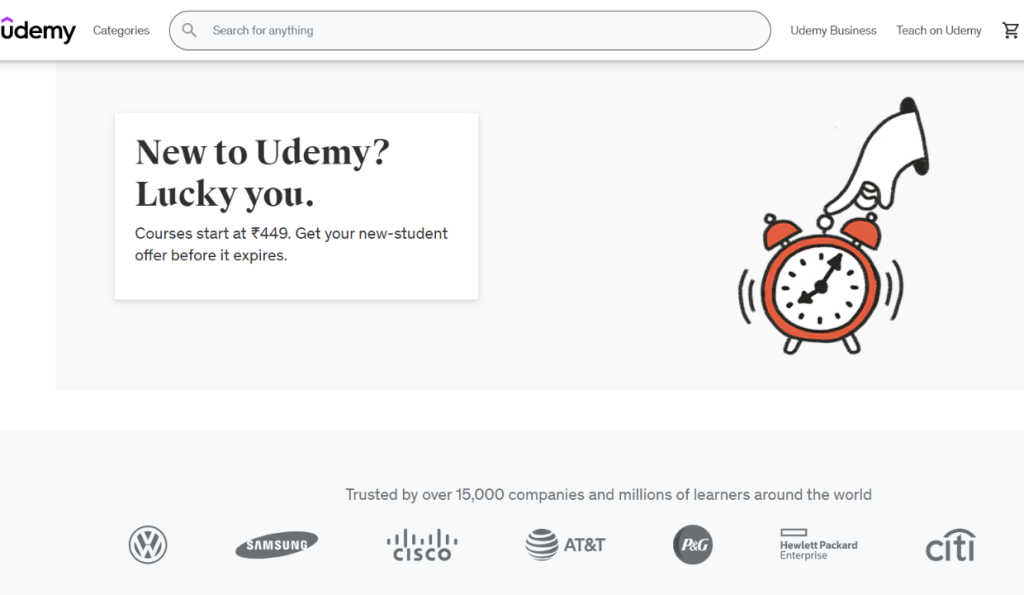
Task: Select the Cisco logo
Action: [422, 545]
